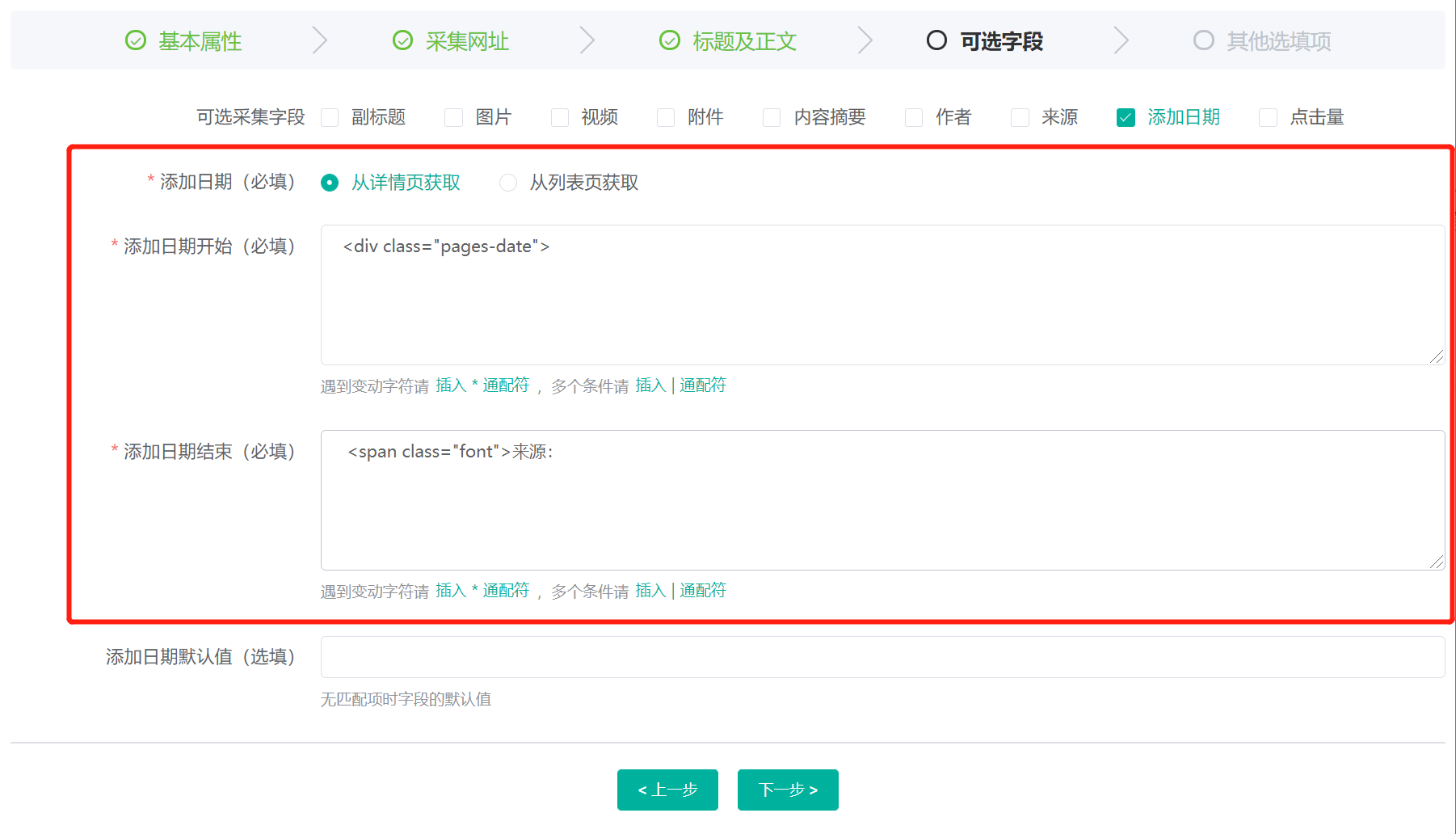The image size is (1456, 834).
Task: Select the 从列表页获取 radio option
Action: click(x=508, y=183)
